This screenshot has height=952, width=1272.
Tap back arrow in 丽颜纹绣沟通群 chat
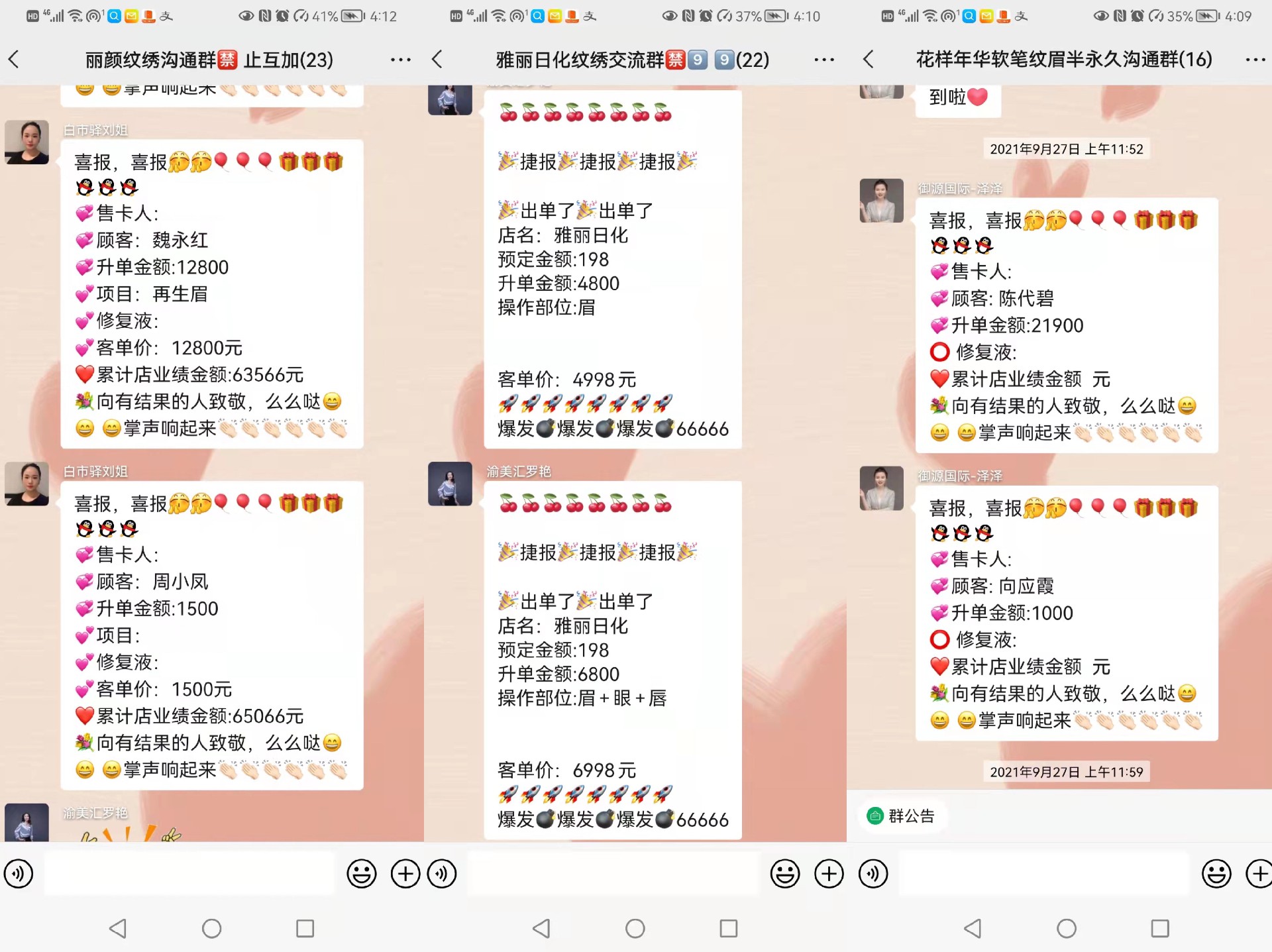point(14,60)
